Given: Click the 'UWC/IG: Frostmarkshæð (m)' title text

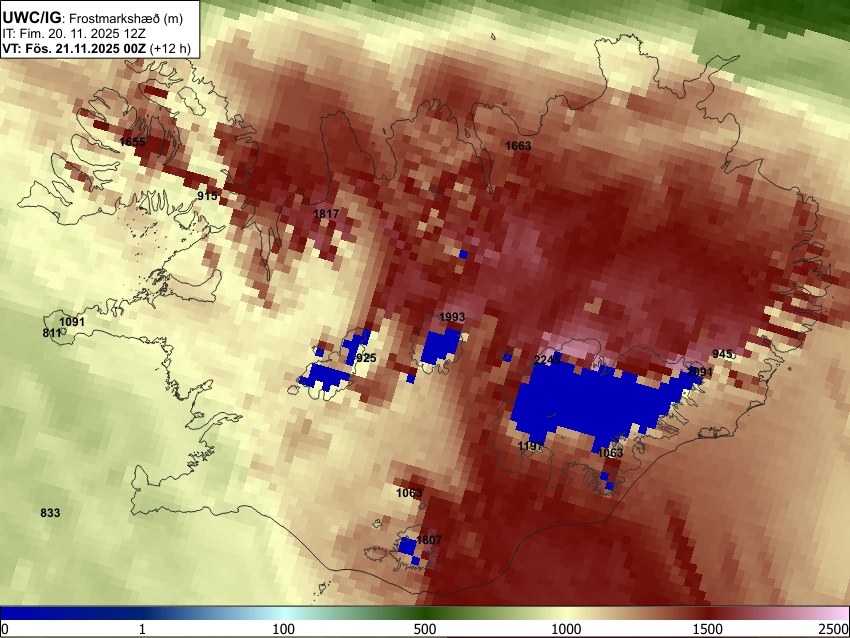Looking at the screenshot, I should (x=93, y=18).
